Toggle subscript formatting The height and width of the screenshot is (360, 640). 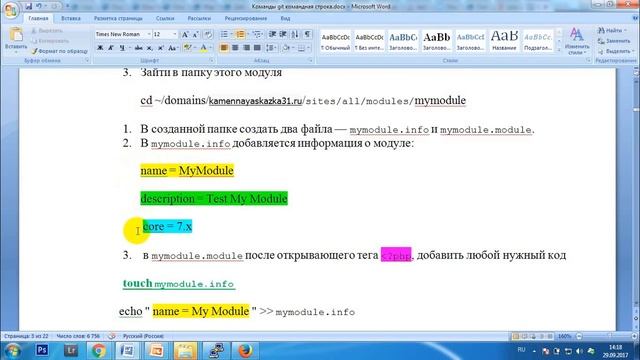pyautogui.click(x=150, y=48)
